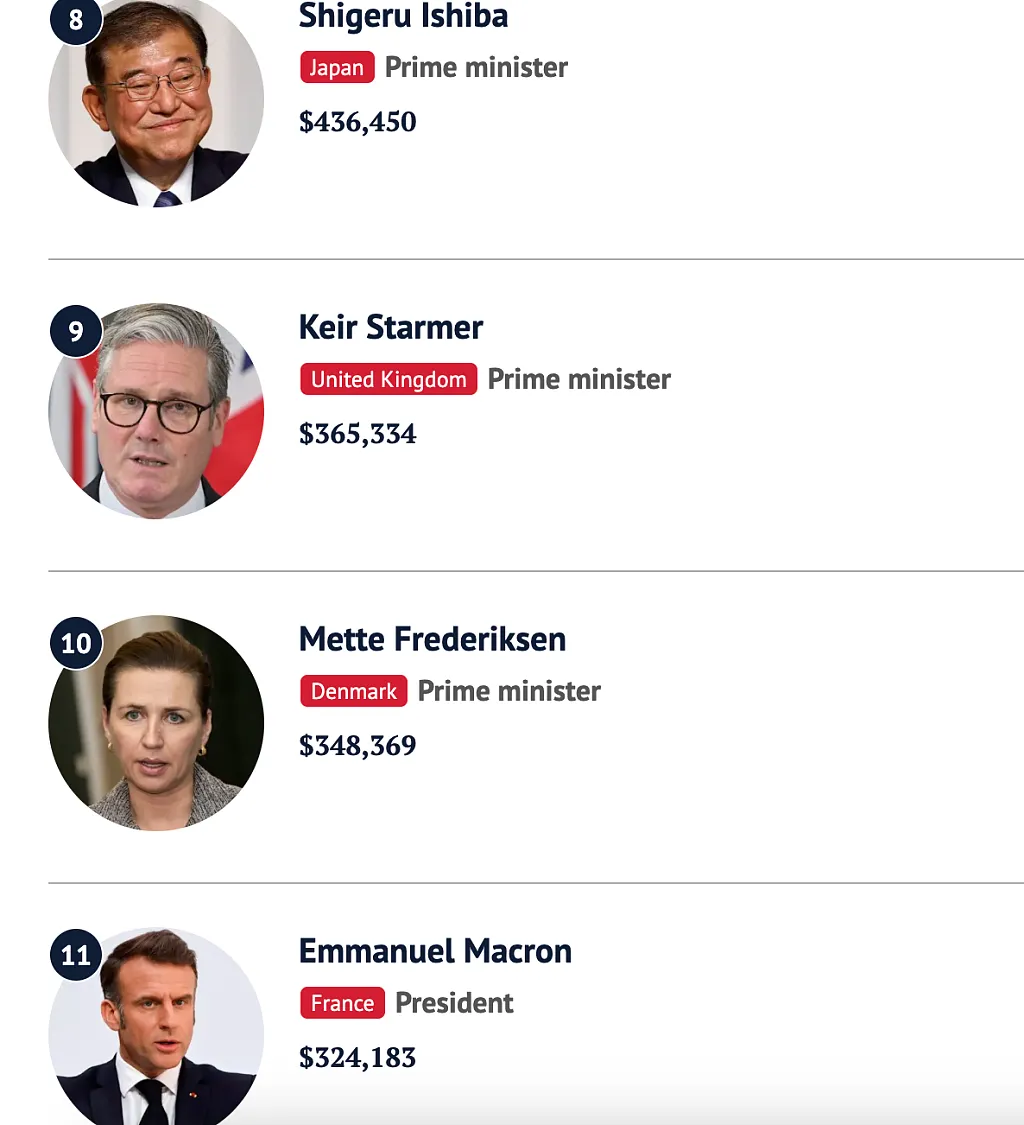
Task: Select the red Denmark country tag
Action: point(354,691)
